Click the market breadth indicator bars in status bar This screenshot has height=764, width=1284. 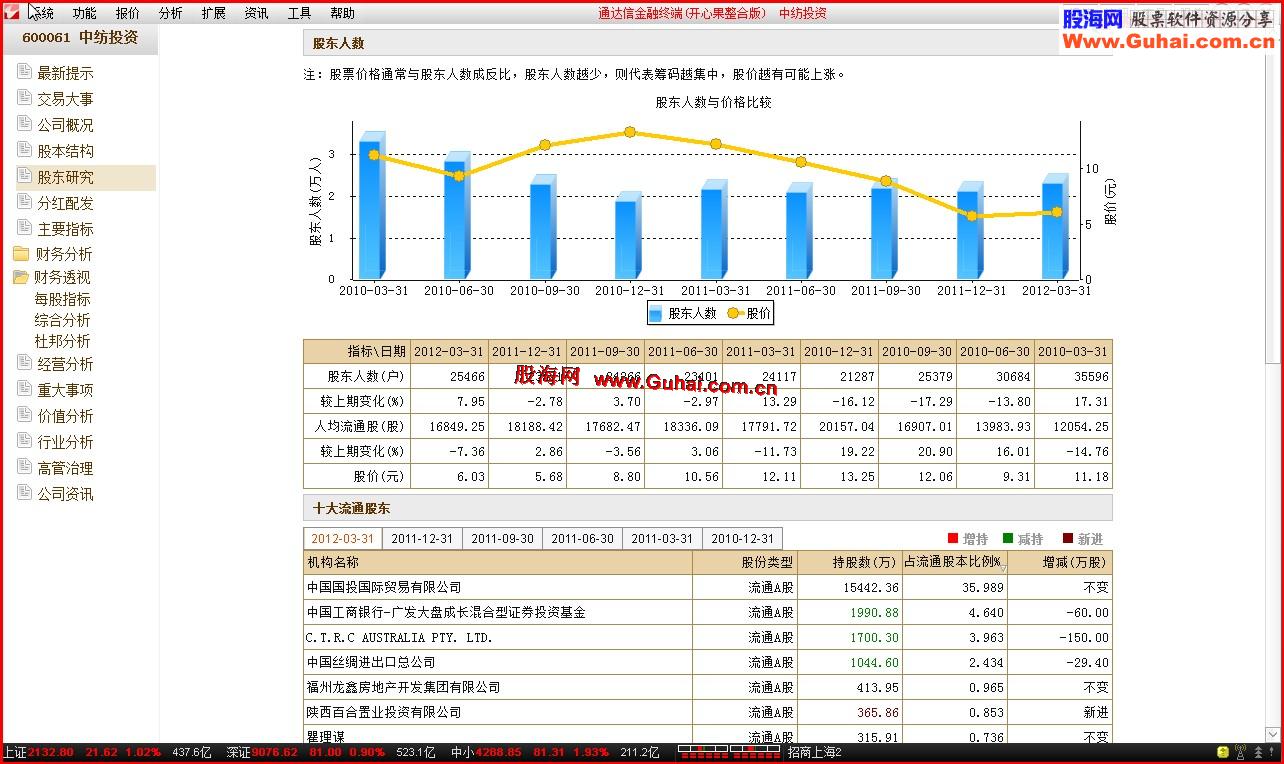pos(728,752)
